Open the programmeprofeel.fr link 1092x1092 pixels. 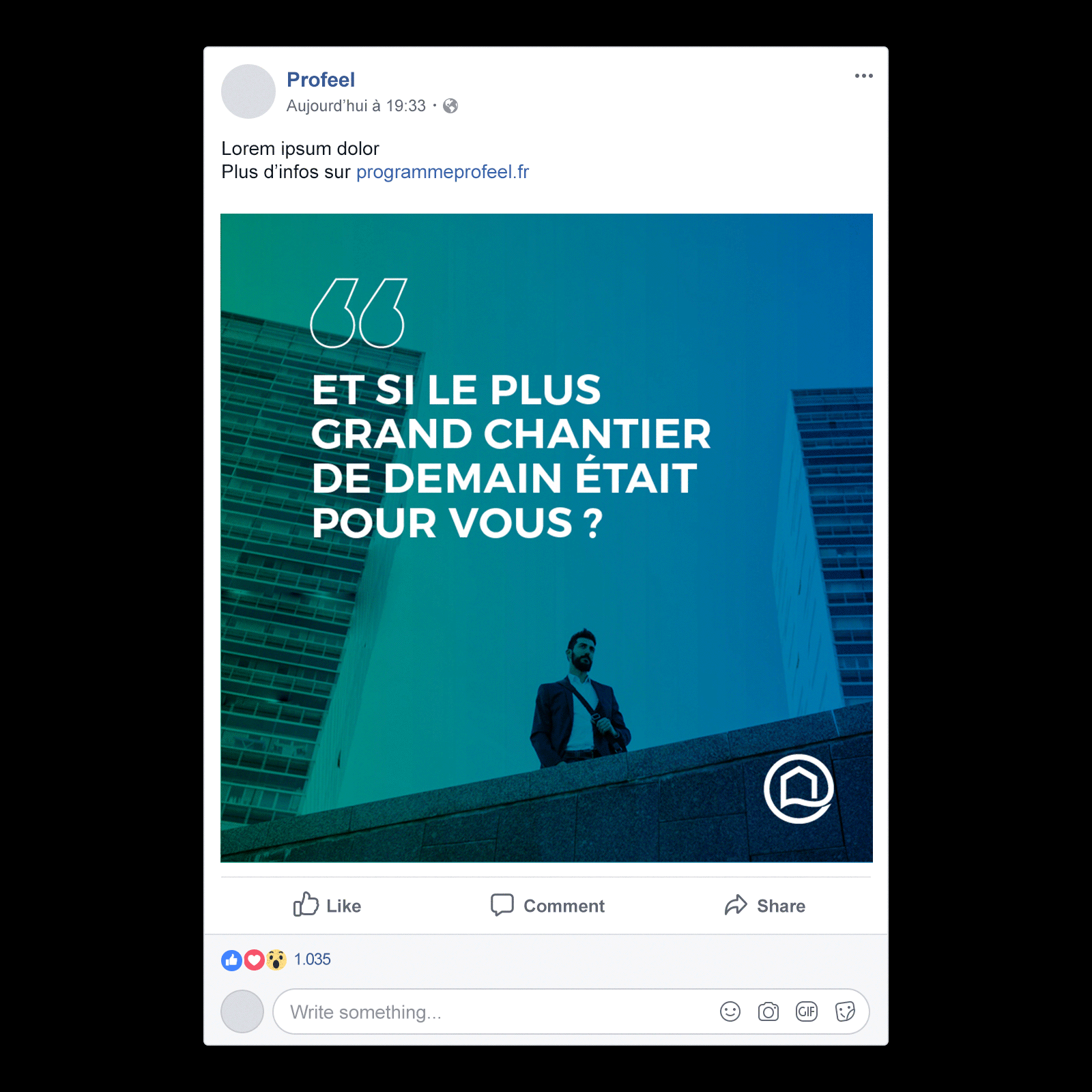pyautogui.click(x=442, y=172)
